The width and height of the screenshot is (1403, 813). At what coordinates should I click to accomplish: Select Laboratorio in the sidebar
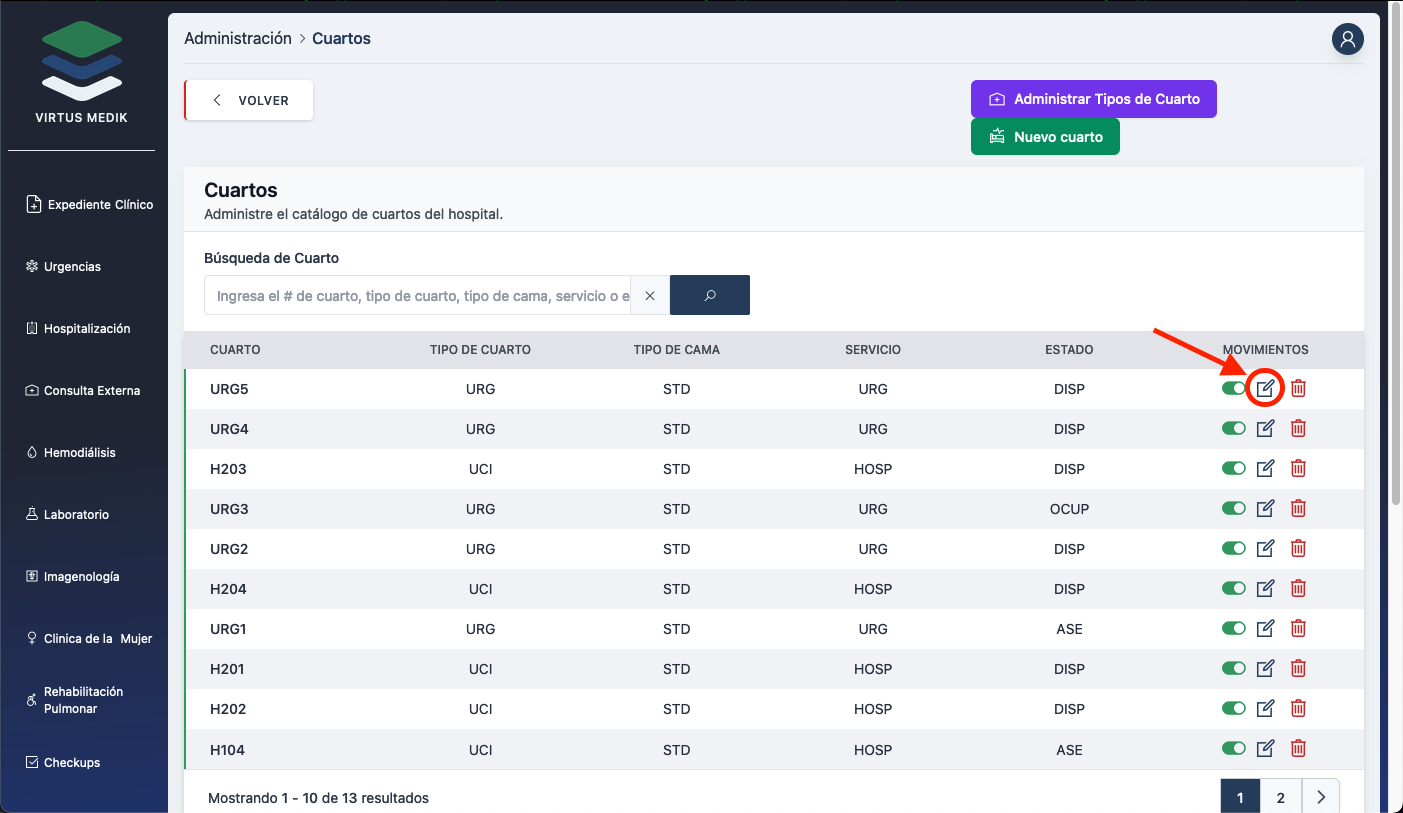point(76,515)
